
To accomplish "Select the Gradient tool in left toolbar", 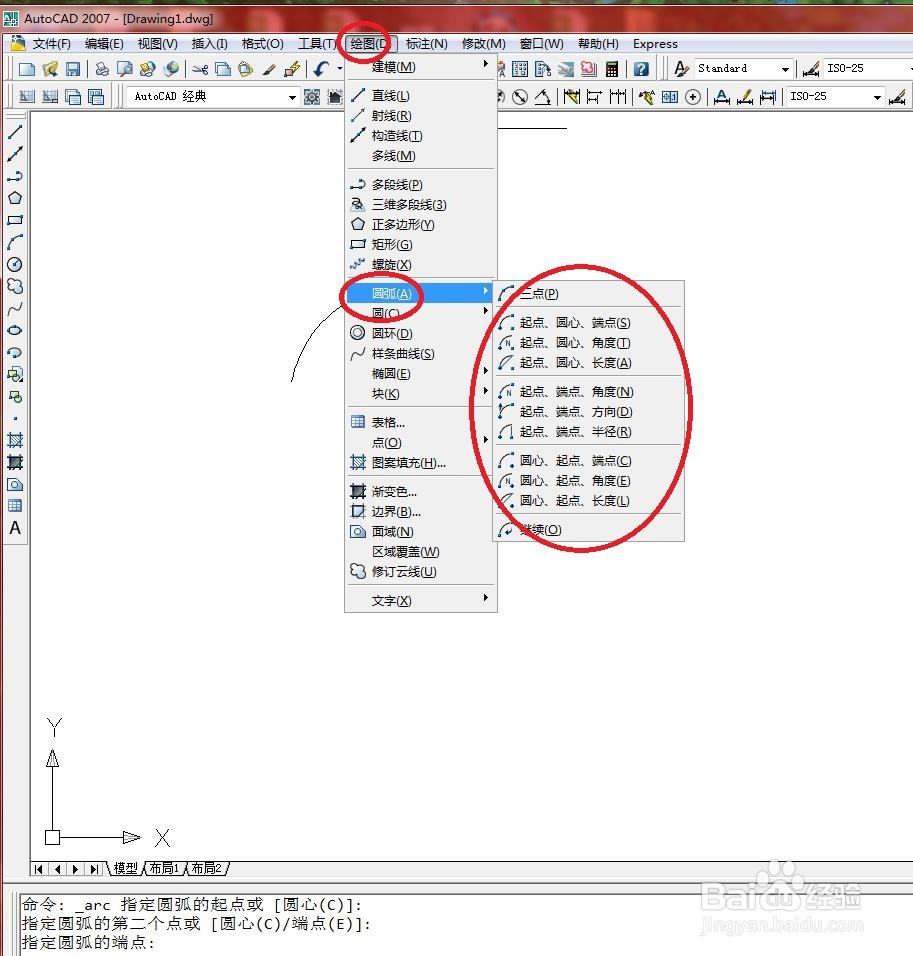I will click(15, 462).
